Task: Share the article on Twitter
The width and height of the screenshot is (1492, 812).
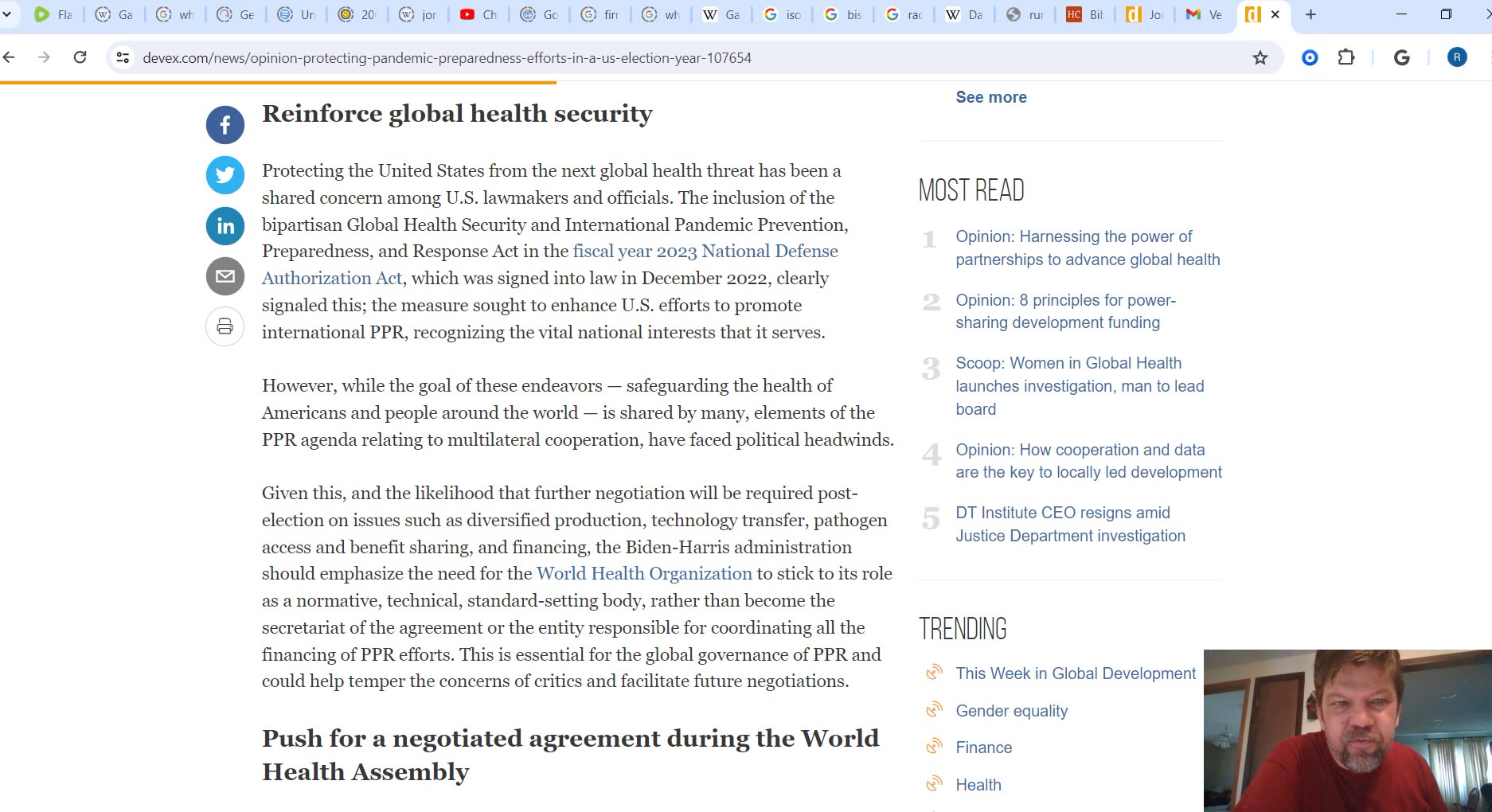Action: pos(225,175)
